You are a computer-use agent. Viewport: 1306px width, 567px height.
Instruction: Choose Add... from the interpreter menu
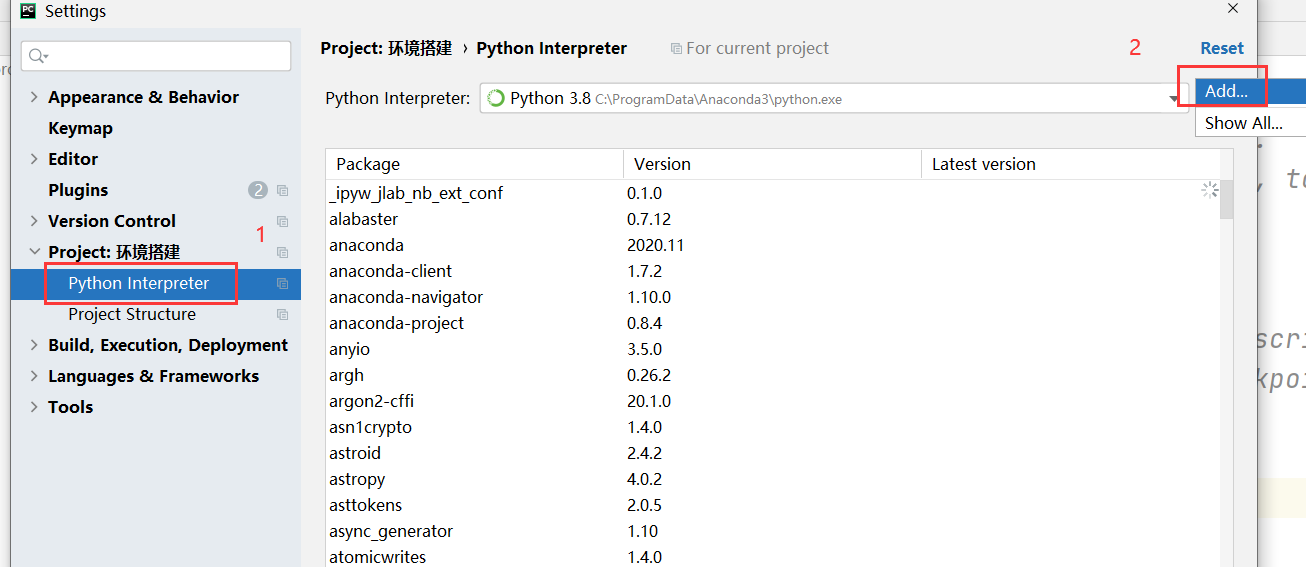(1250, 91)
